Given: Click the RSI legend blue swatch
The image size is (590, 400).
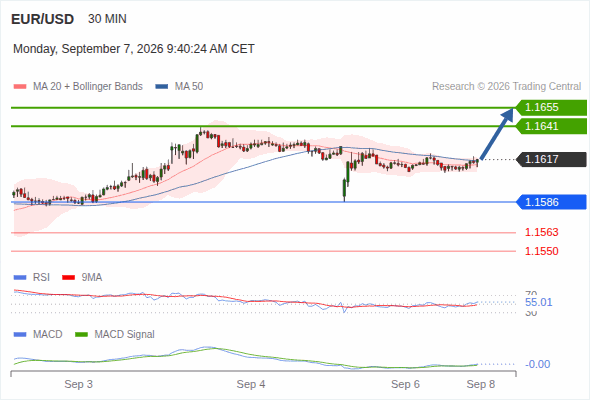Looking at the screenshot, I should (x=20, y=278).
